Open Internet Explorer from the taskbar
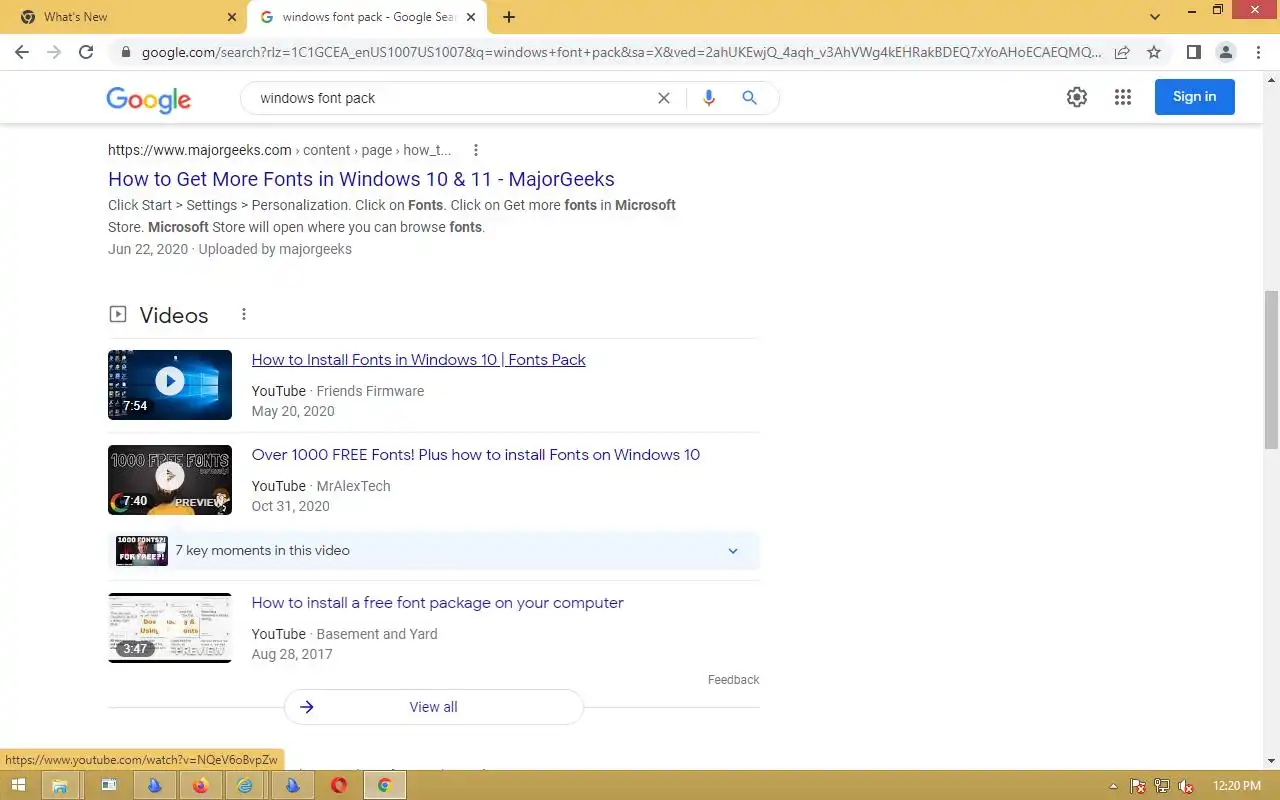The width and height of the screenshot is (1280, 800). click(x=246, y=786)
